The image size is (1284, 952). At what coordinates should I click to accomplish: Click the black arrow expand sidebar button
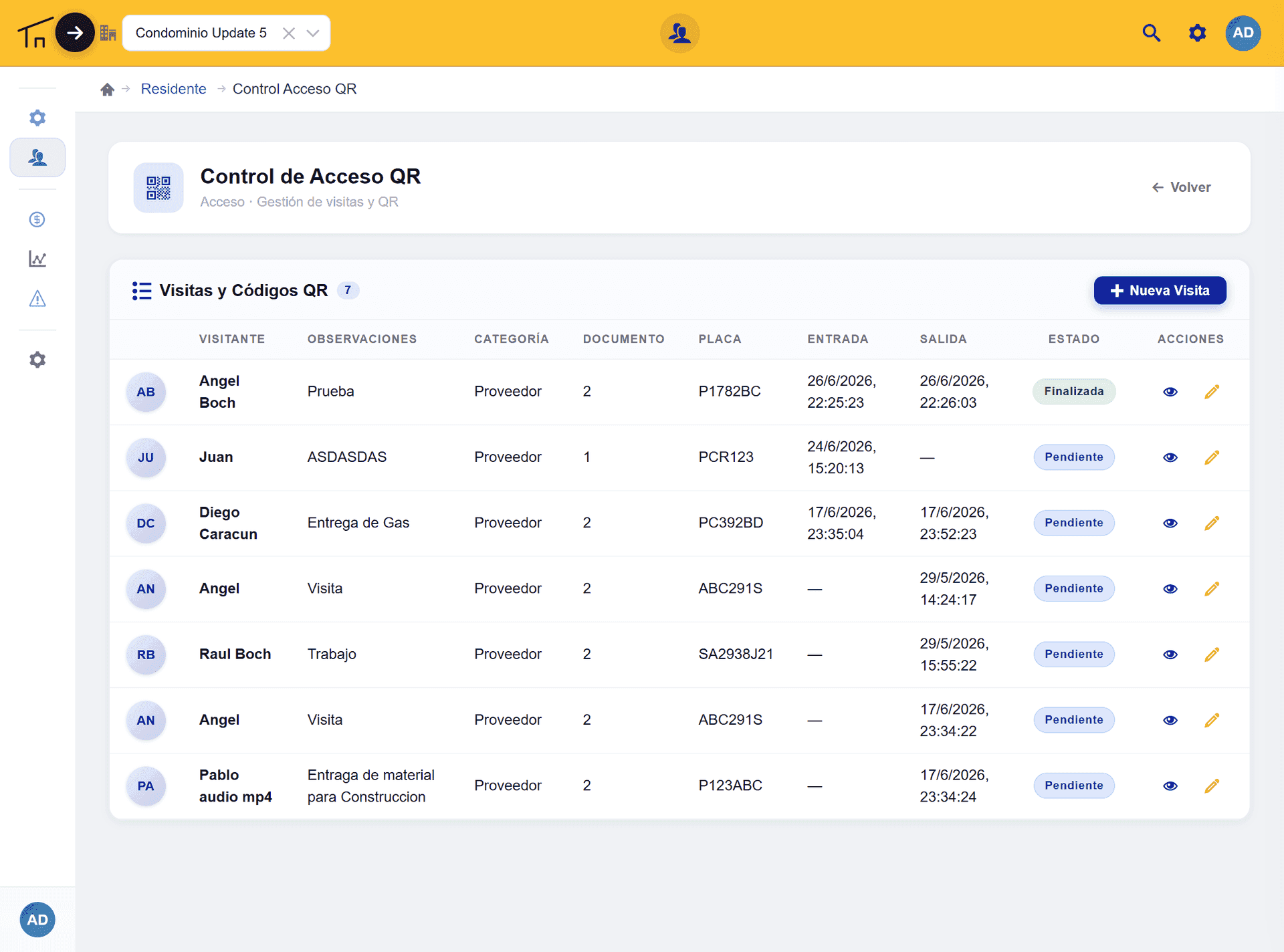click(74, 33)
